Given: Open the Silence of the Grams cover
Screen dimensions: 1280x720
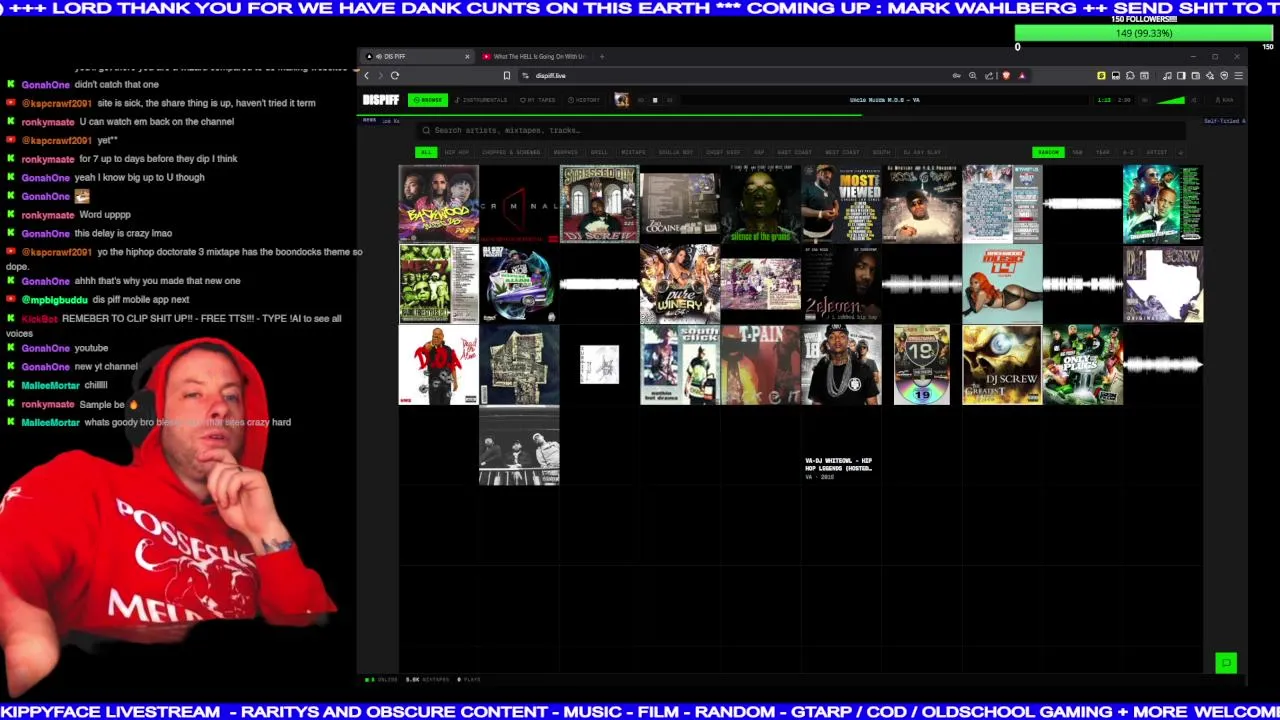Looking at the screenshot, I should (760, 204).
